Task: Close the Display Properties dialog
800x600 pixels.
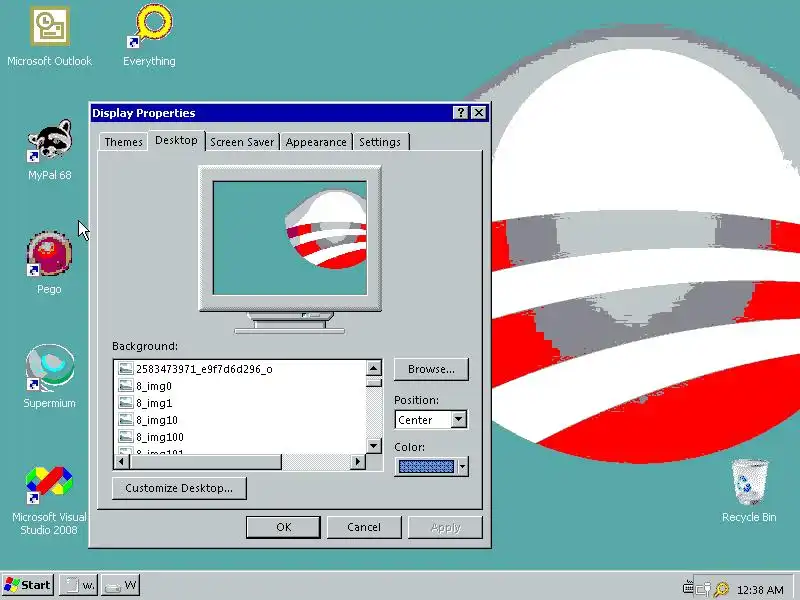Action: [x=479, y=112]
